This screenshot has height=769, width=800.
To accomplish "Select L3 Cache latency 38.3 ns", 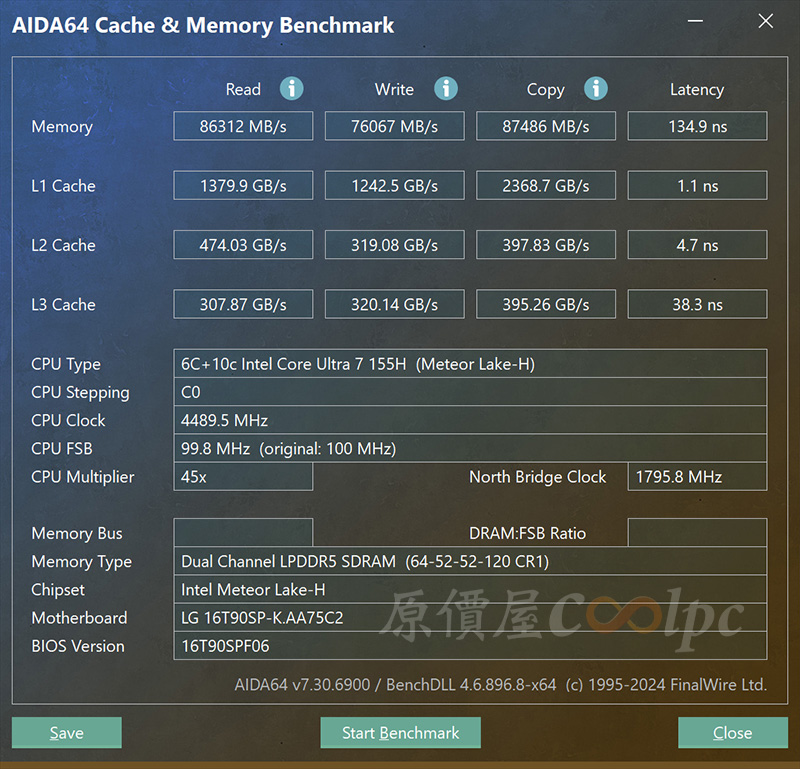I will (697, 304).
